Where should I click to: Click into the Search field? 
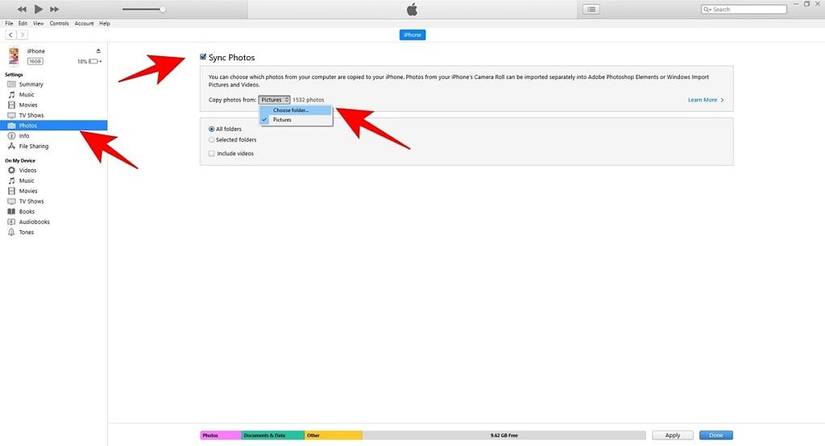click(744, 9)
